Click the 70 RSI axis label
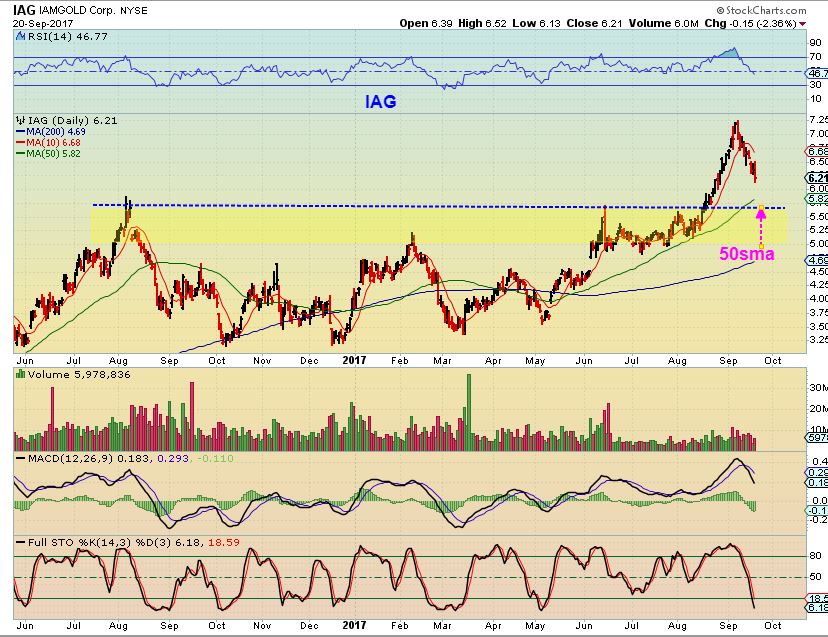The height and width of the screenshot is (637, 828). pos(815,57)
